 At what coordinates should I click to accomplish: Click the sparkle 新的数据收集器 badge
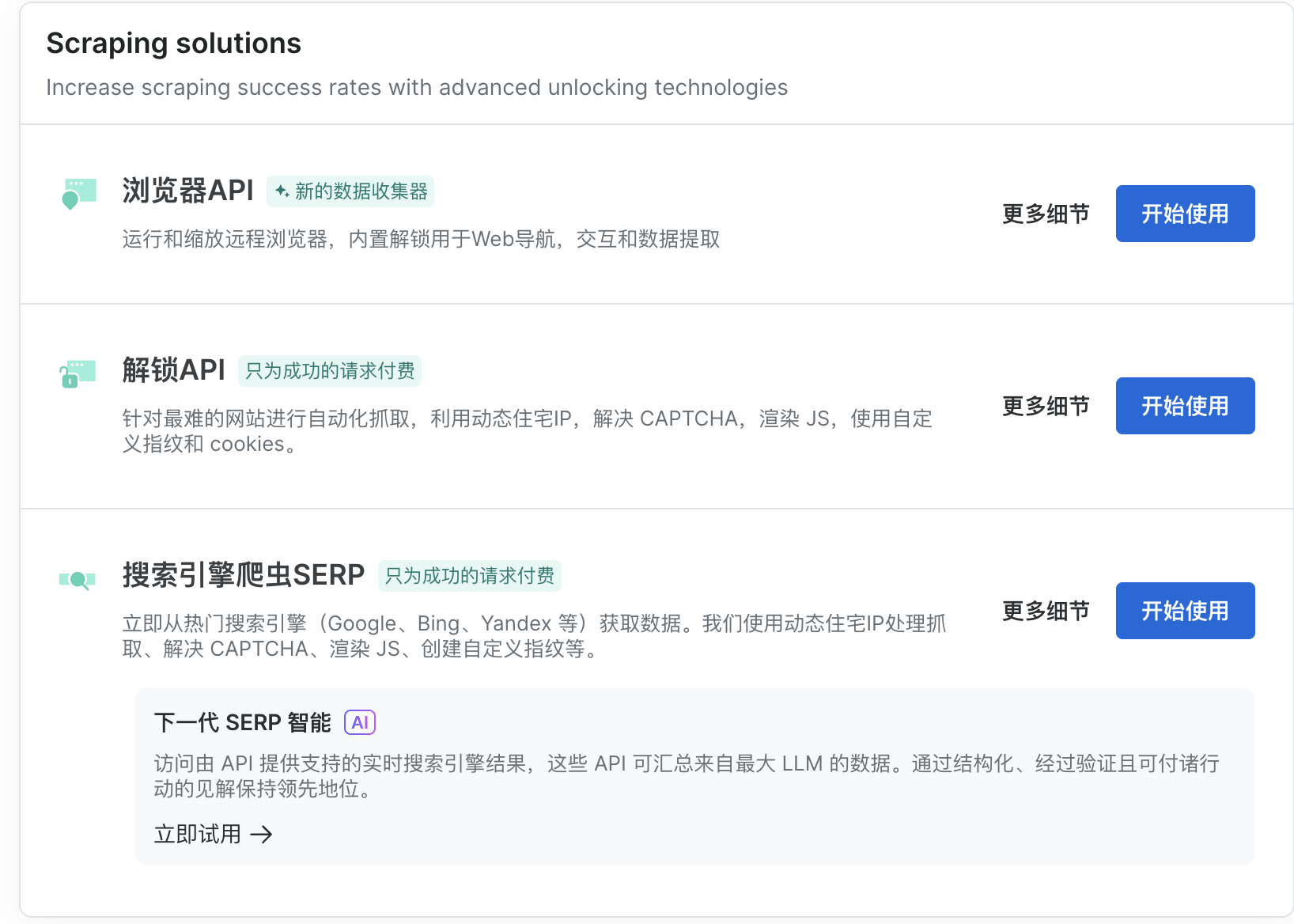click(350, 191)
